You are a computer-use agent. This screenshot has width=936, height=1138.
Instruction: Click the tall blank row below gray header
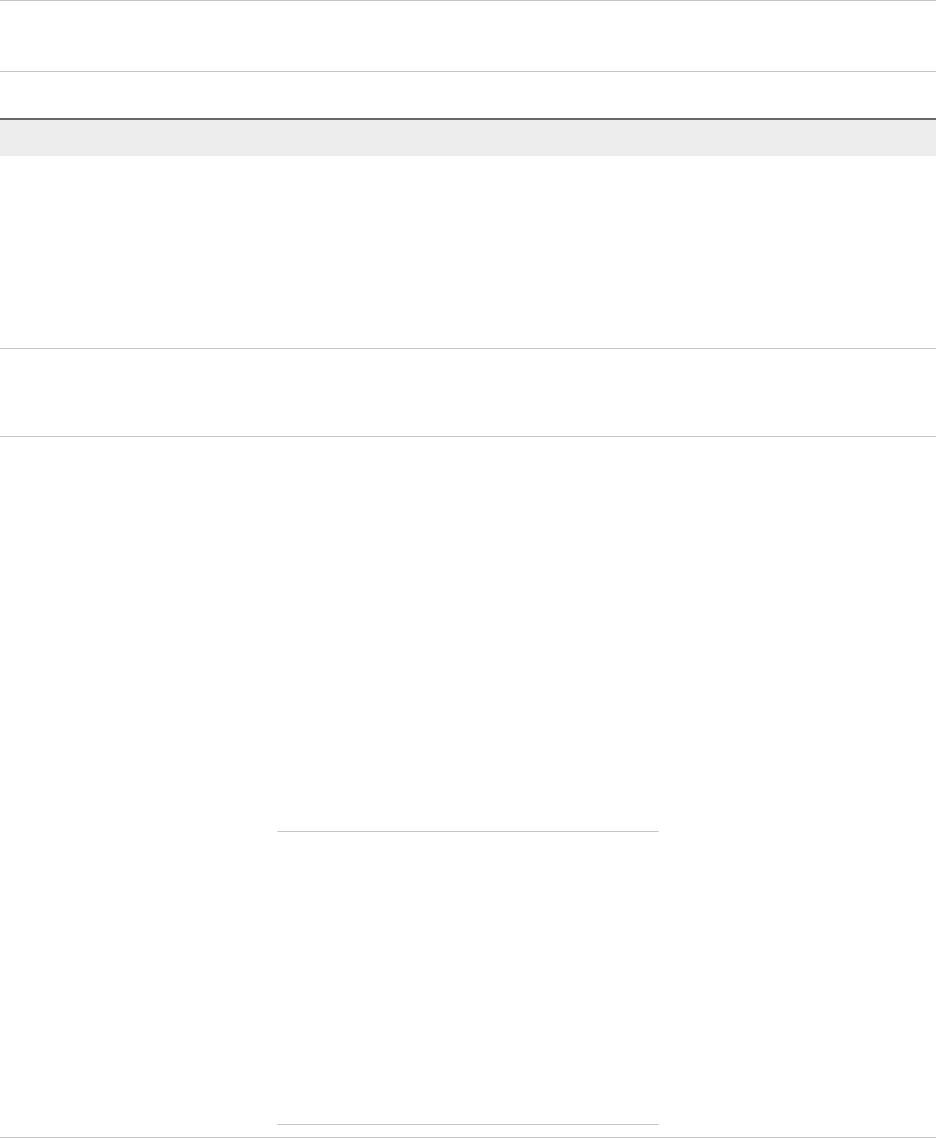click(468, 252)
